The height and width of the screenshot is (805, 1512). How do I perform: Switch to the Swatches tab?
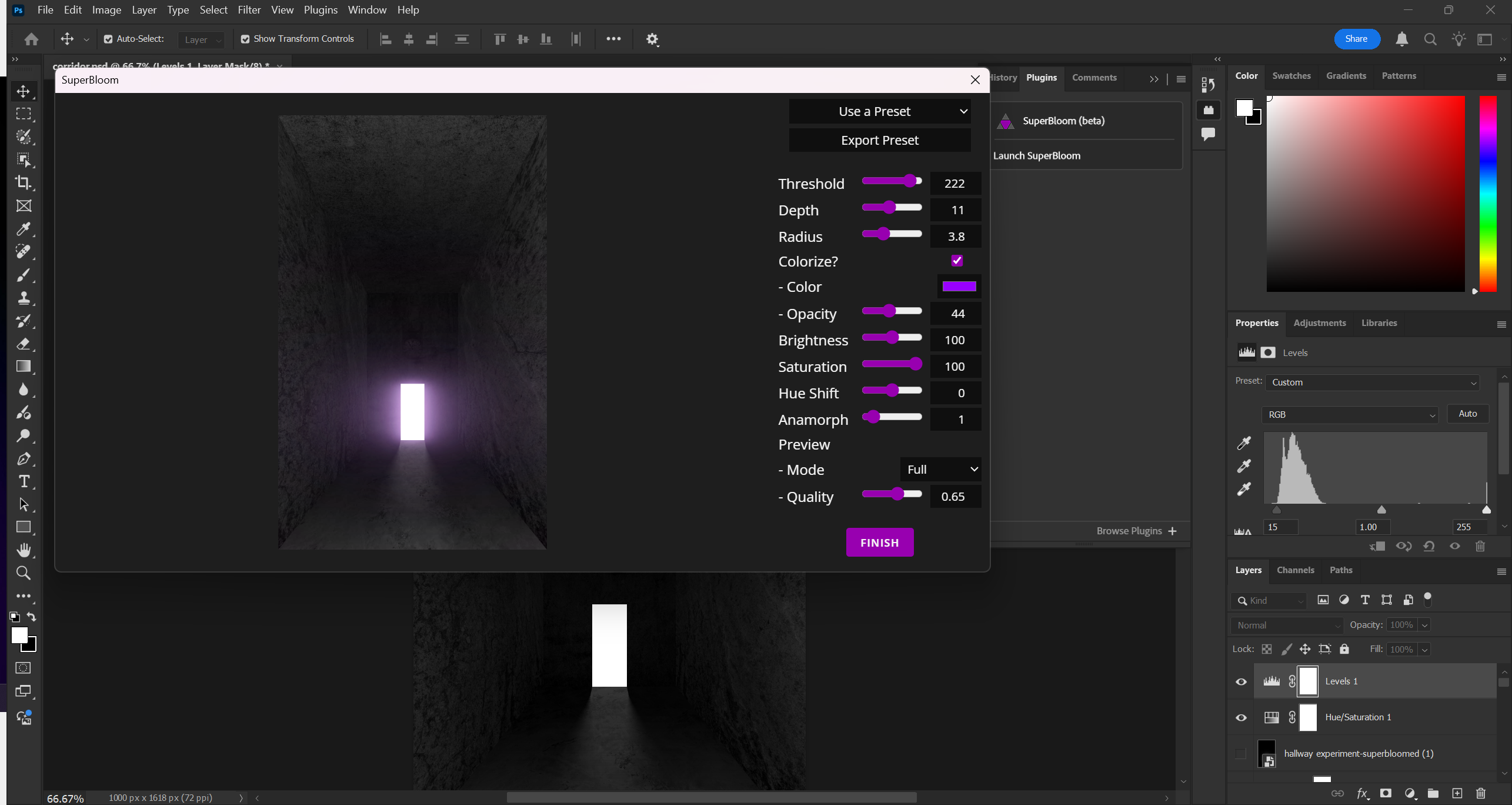[x=1291, y=75]
